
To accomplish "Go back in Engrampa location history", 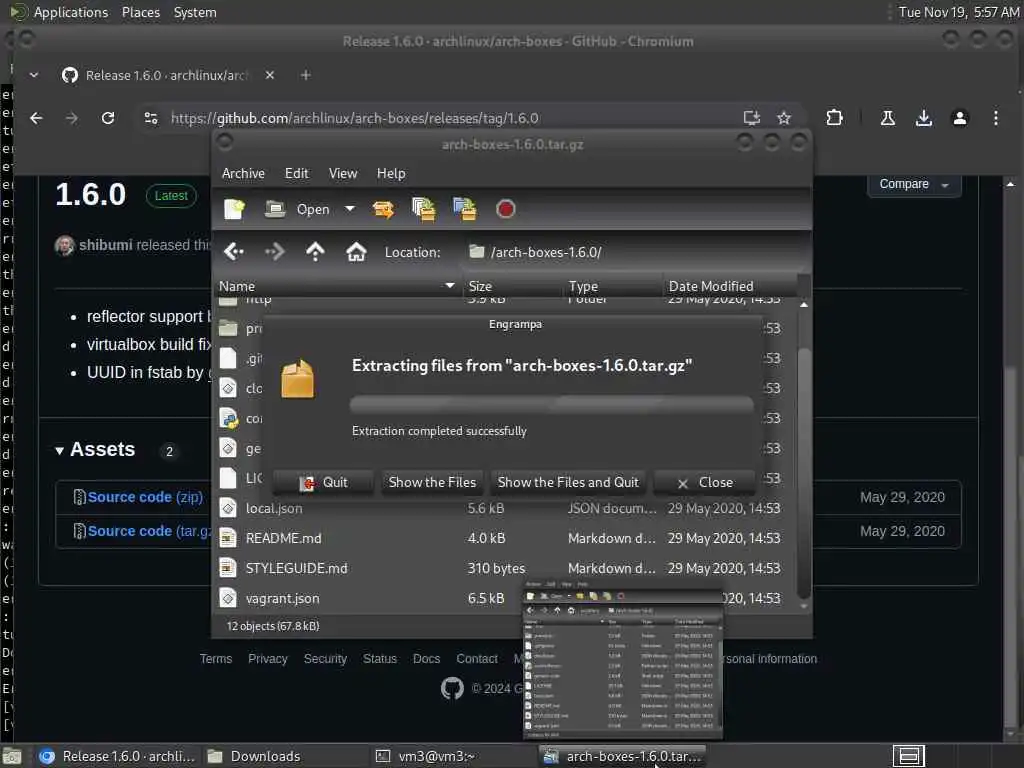I will coord(234,251).
